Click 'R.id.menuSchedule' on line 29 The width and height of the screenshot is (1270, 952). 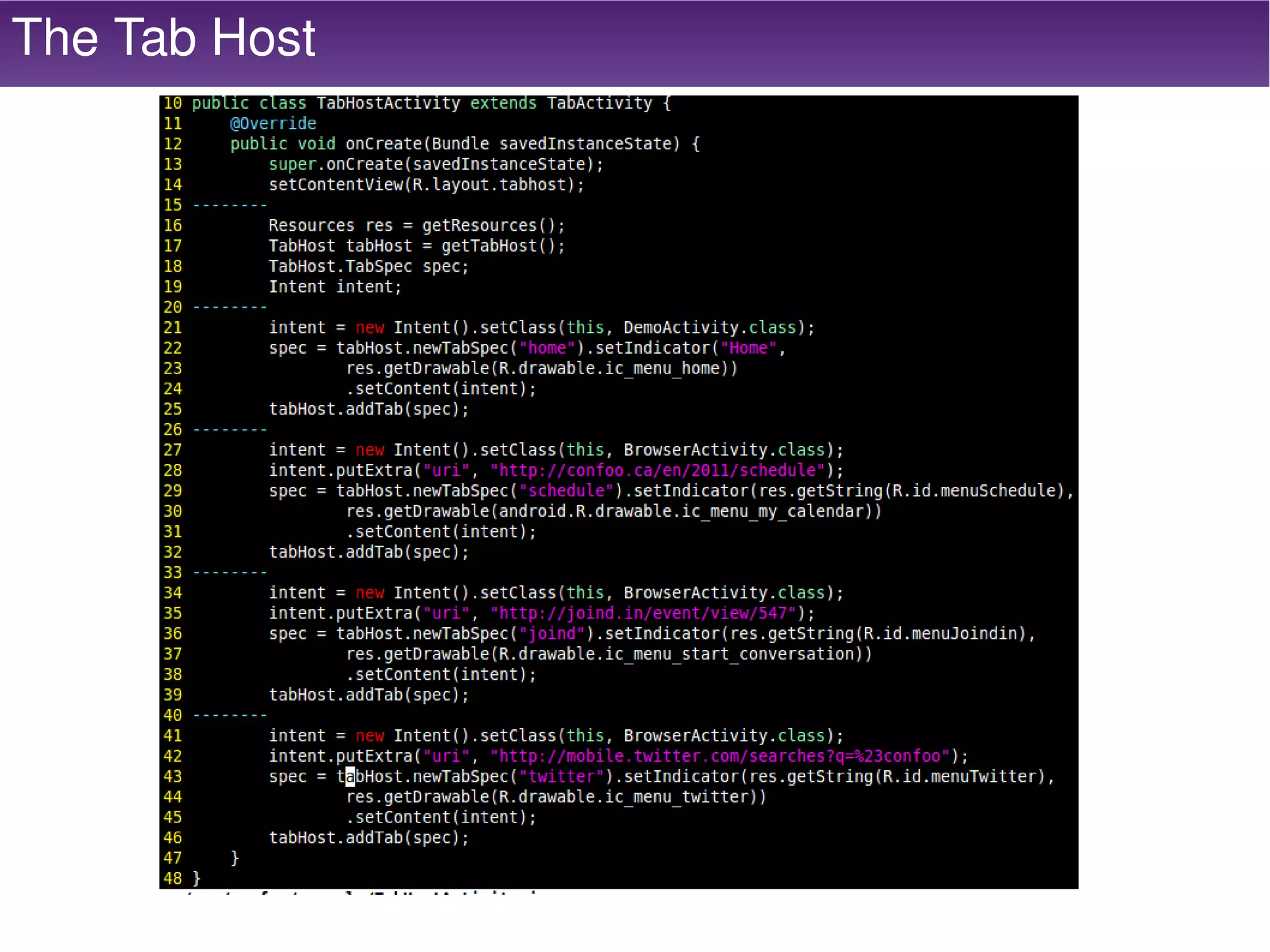[974, 491]
